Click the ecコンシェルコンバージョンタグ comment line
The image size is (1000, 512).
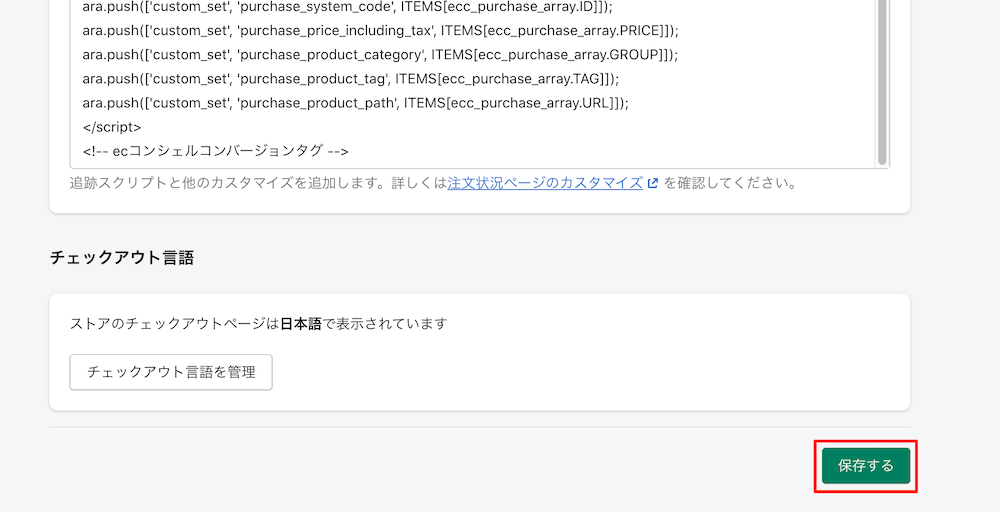pyautogui.click(x=216, y=151)
